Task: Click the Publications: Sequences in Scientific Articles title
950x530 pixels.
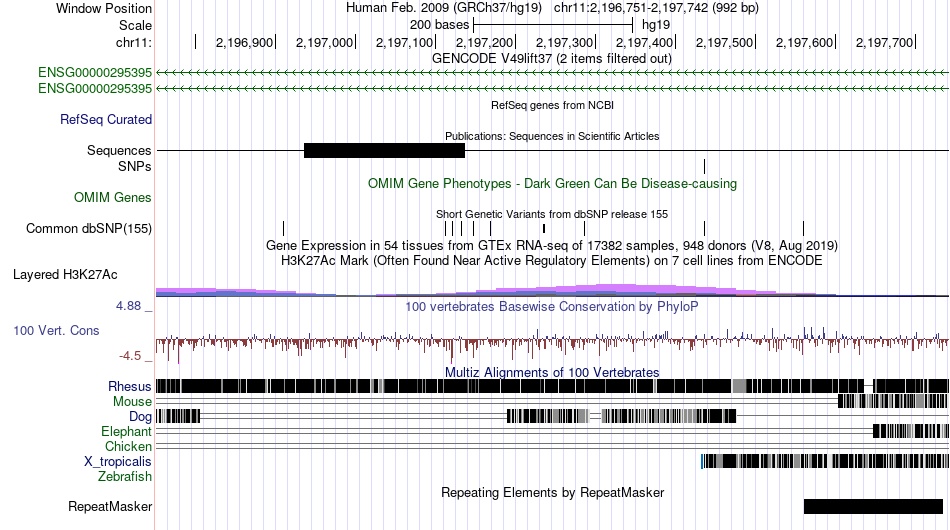Action: point(552,136)
